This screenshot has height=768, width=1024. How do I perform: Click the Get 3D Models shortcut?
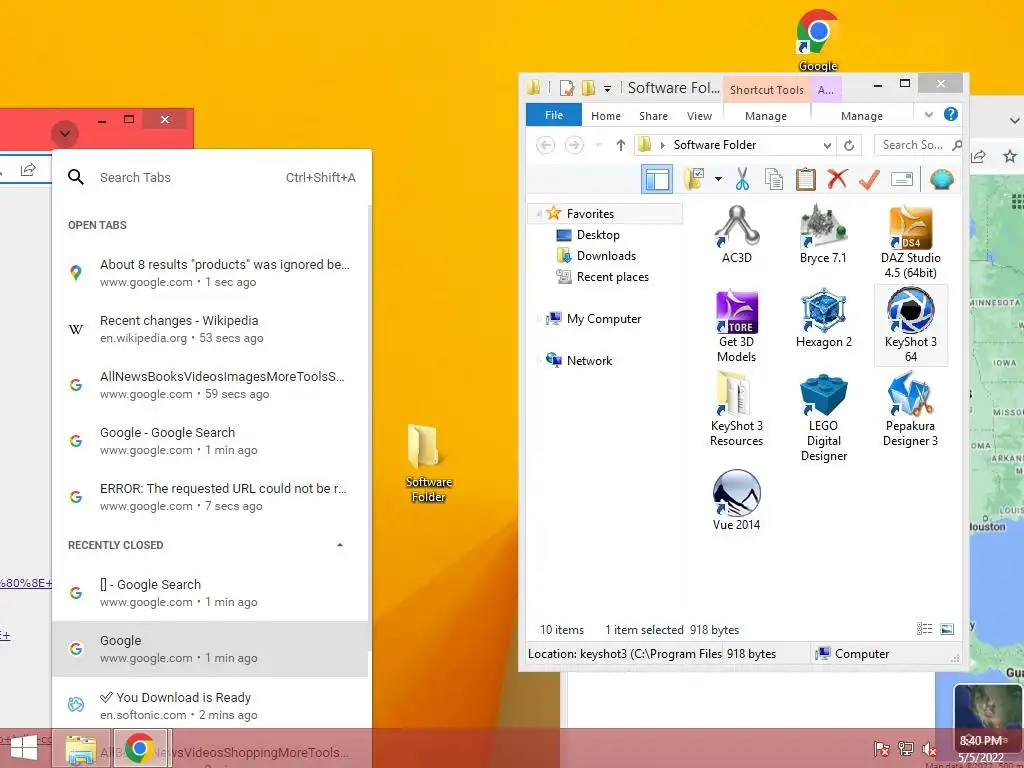click(737, 326)
